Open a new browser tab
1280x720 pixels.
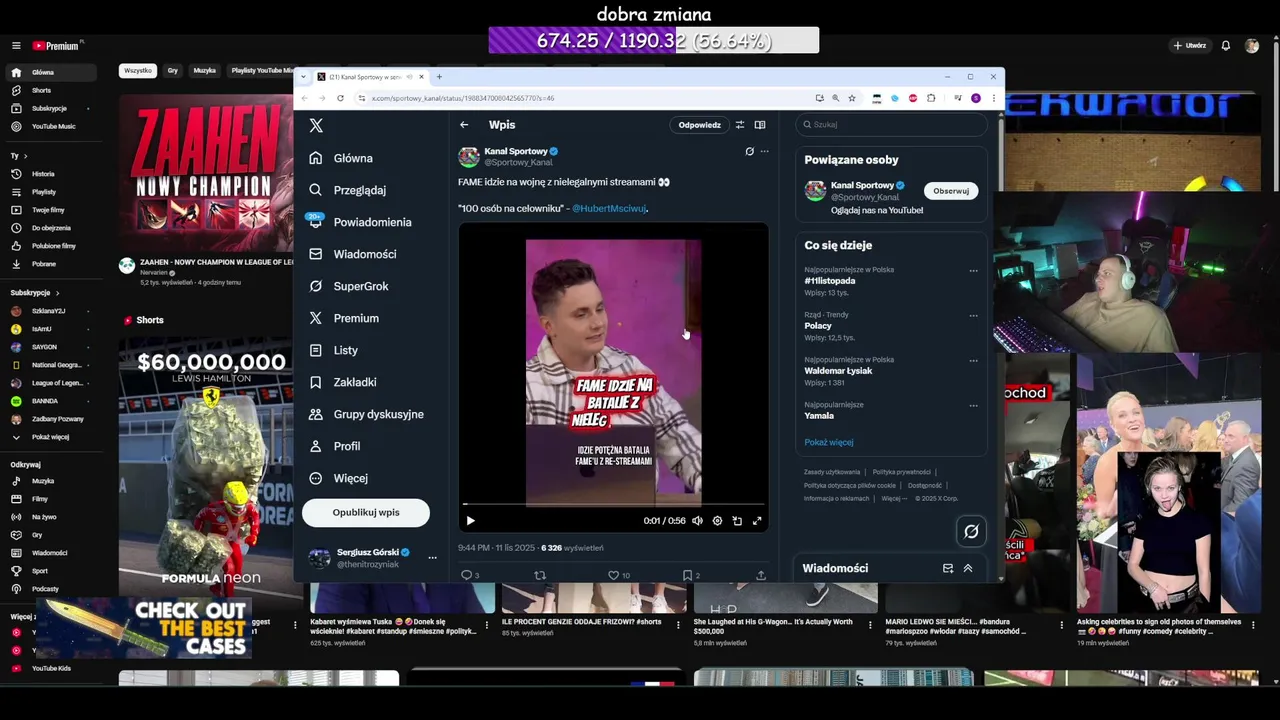pyautogui.click(x=439, y=77)
